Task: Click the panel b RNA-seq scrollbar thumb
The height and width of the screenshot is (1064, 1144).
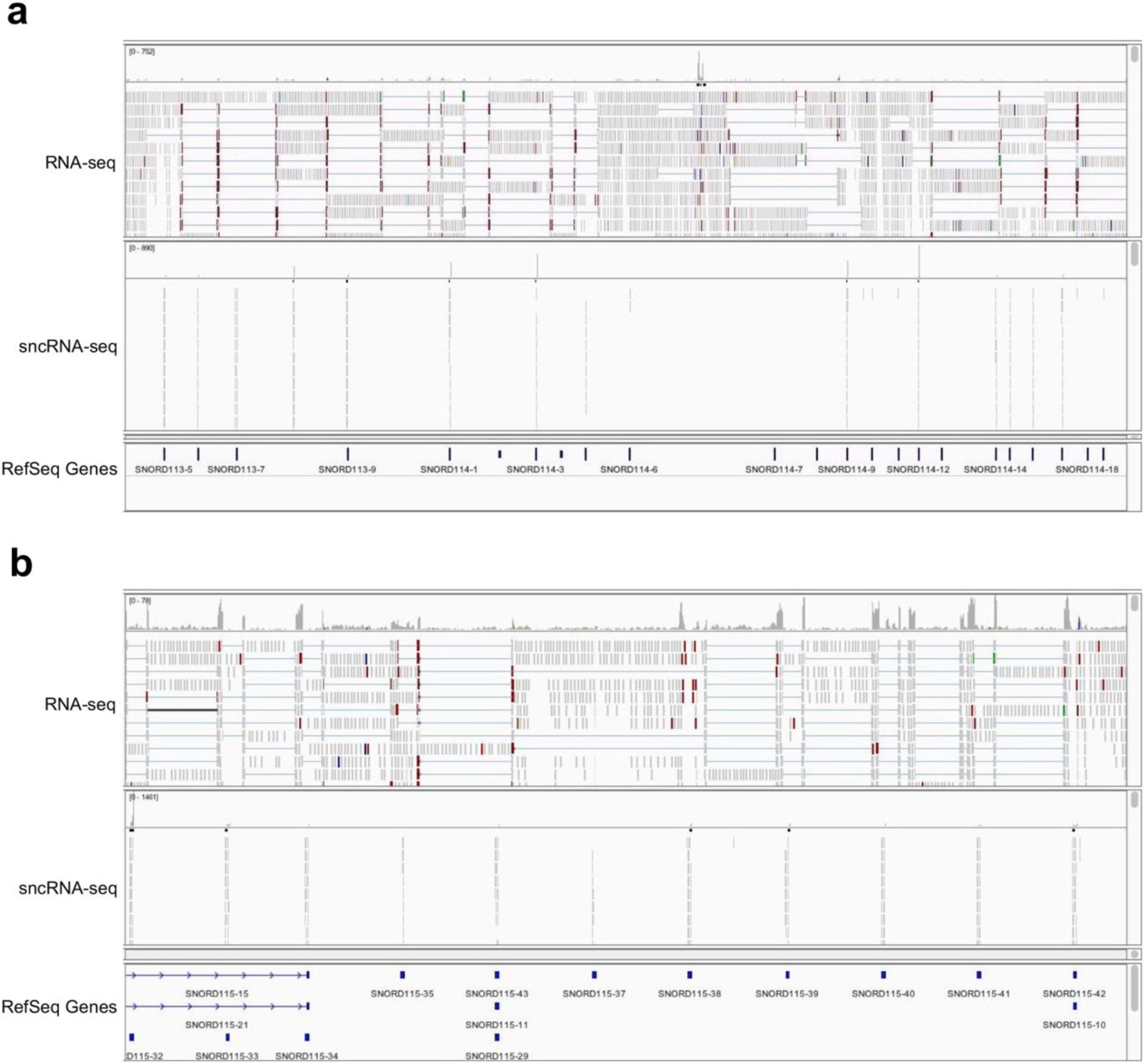Action: pos(1134,603)
